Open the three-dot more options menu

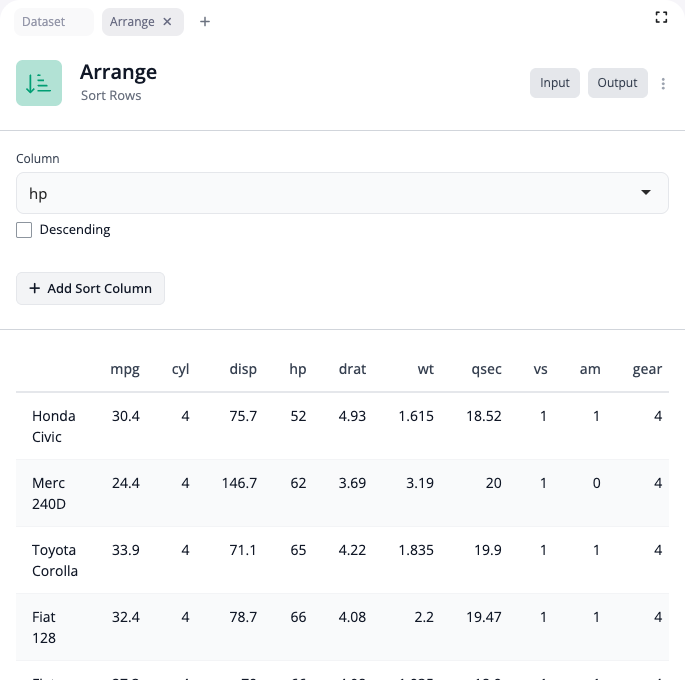coord(664,84)
